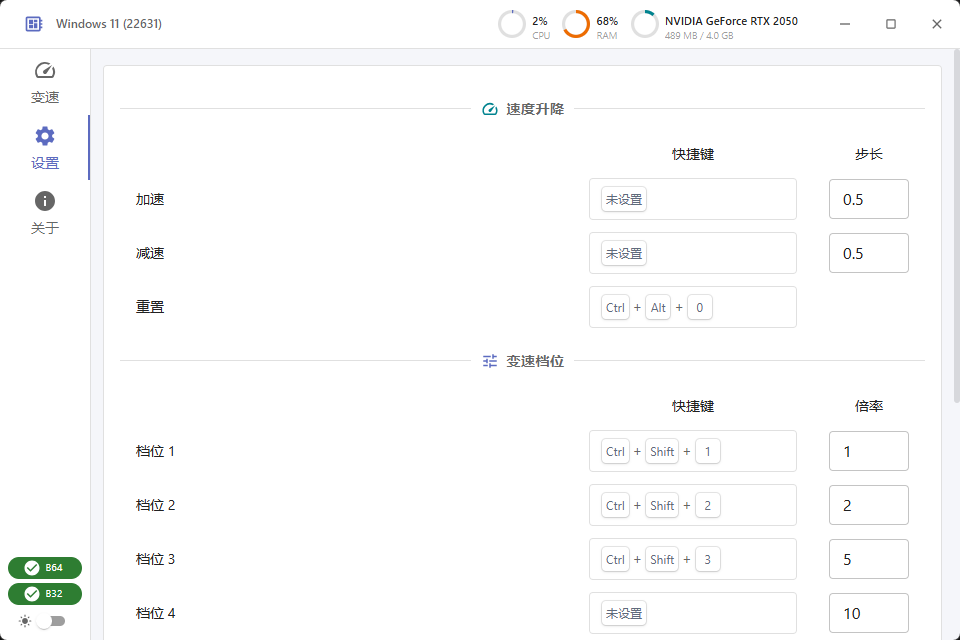
Task: Click the sliders icon beside 变速档位
Action: (x=490, y=361)
